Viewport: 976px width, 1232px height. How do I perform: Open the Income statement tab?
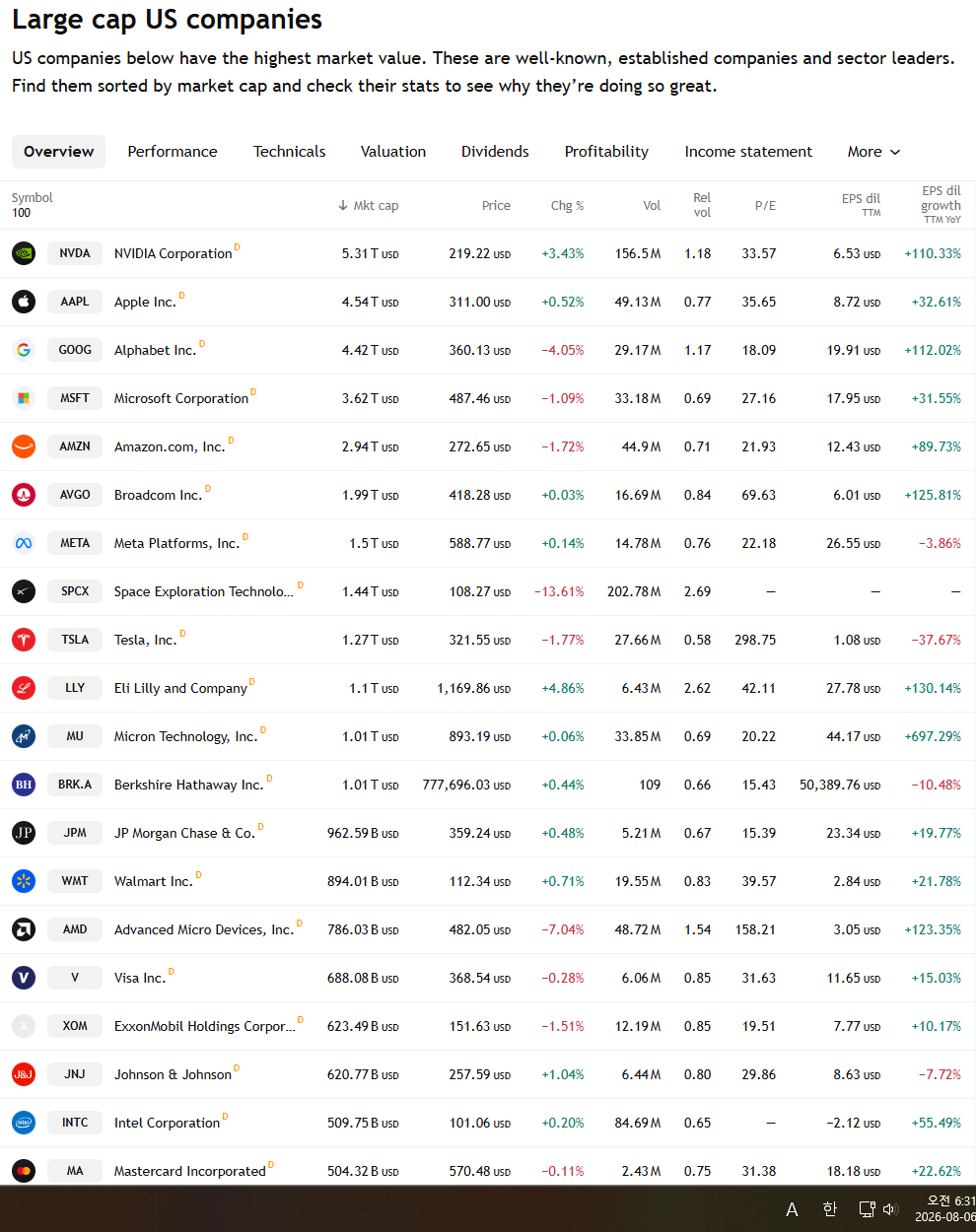click(x=748, y=152)
